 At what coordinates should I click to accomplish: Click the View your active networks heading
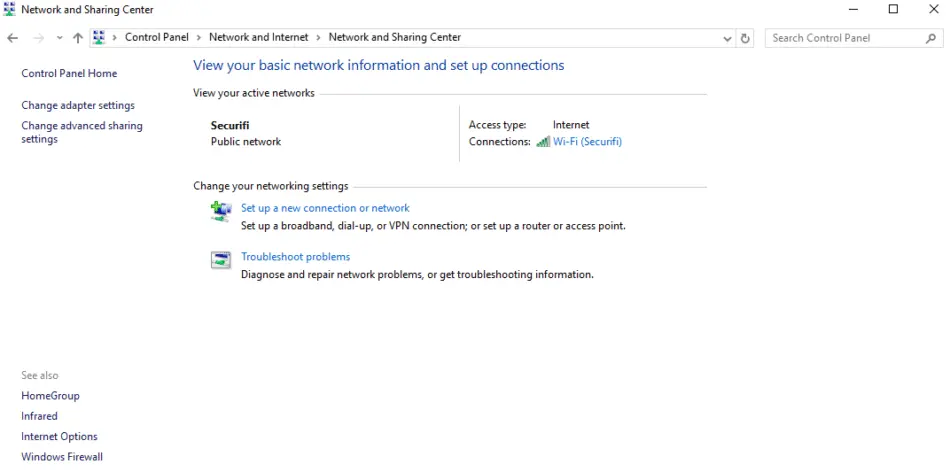tap(254, 93)
